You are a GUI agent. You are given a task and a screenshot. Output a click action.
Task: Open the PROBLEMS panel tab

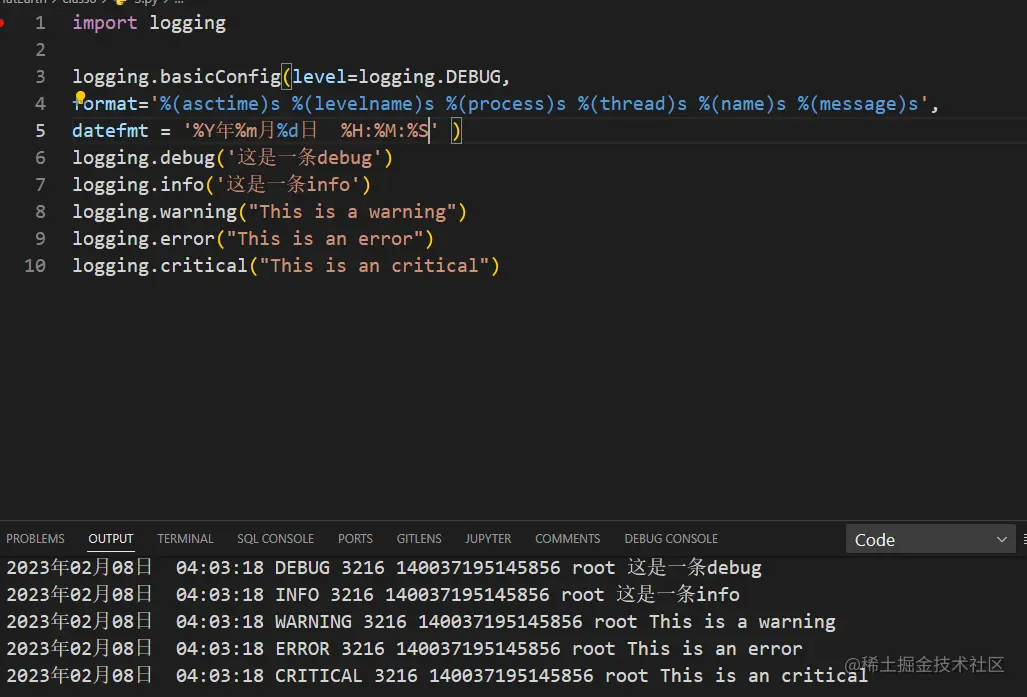click(35, 538)
